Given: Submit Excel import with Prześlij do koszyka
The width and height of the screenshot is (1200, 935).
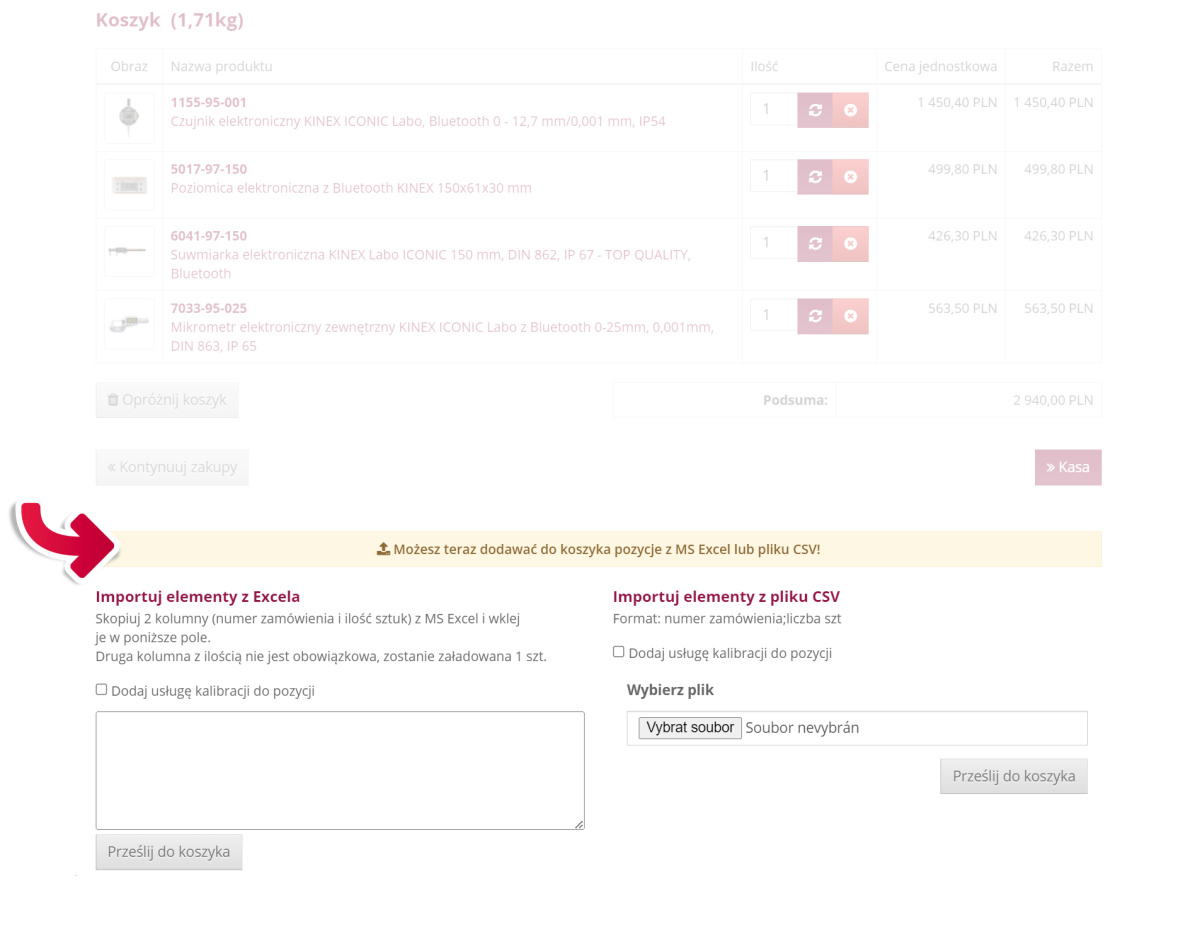Looking at the screenshot, I should pyautogui.click(x=169, y=852).
